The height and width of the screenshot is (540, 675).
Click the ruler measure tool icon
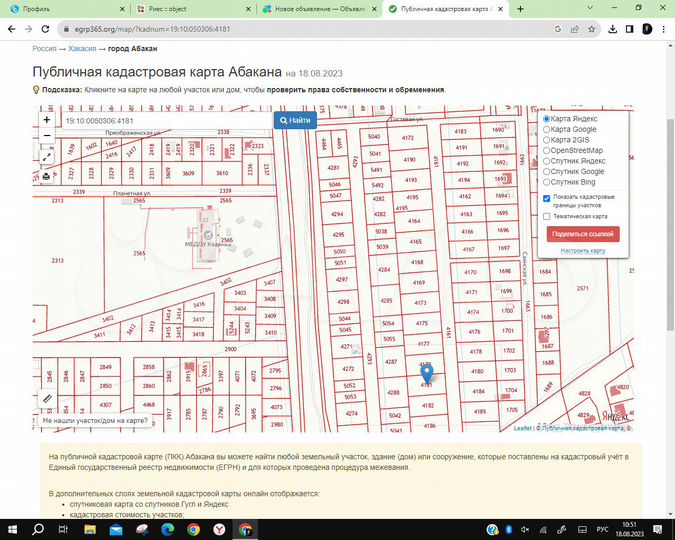click(48, 398)
